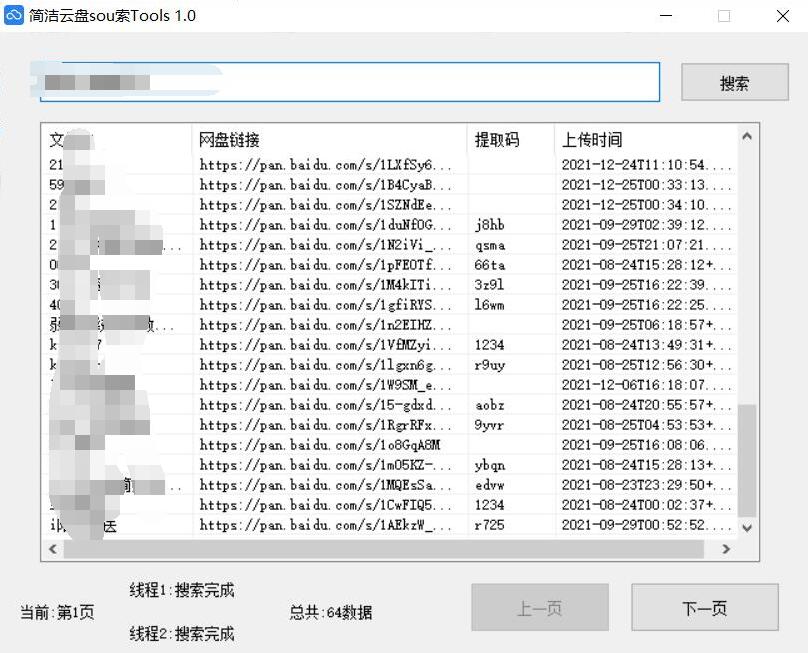This screenshot has width=808, height=653.
Task: Click extraction code edvw
Action: coord(490,485)
